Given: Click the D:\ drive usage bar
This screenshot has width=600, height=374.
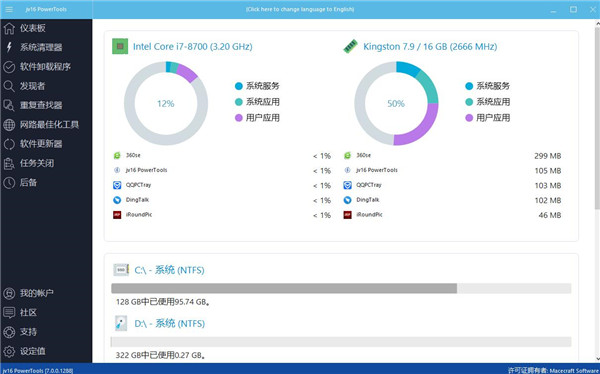Looking at the screenshot, I should pyautogui.click(x=341, y=342).
